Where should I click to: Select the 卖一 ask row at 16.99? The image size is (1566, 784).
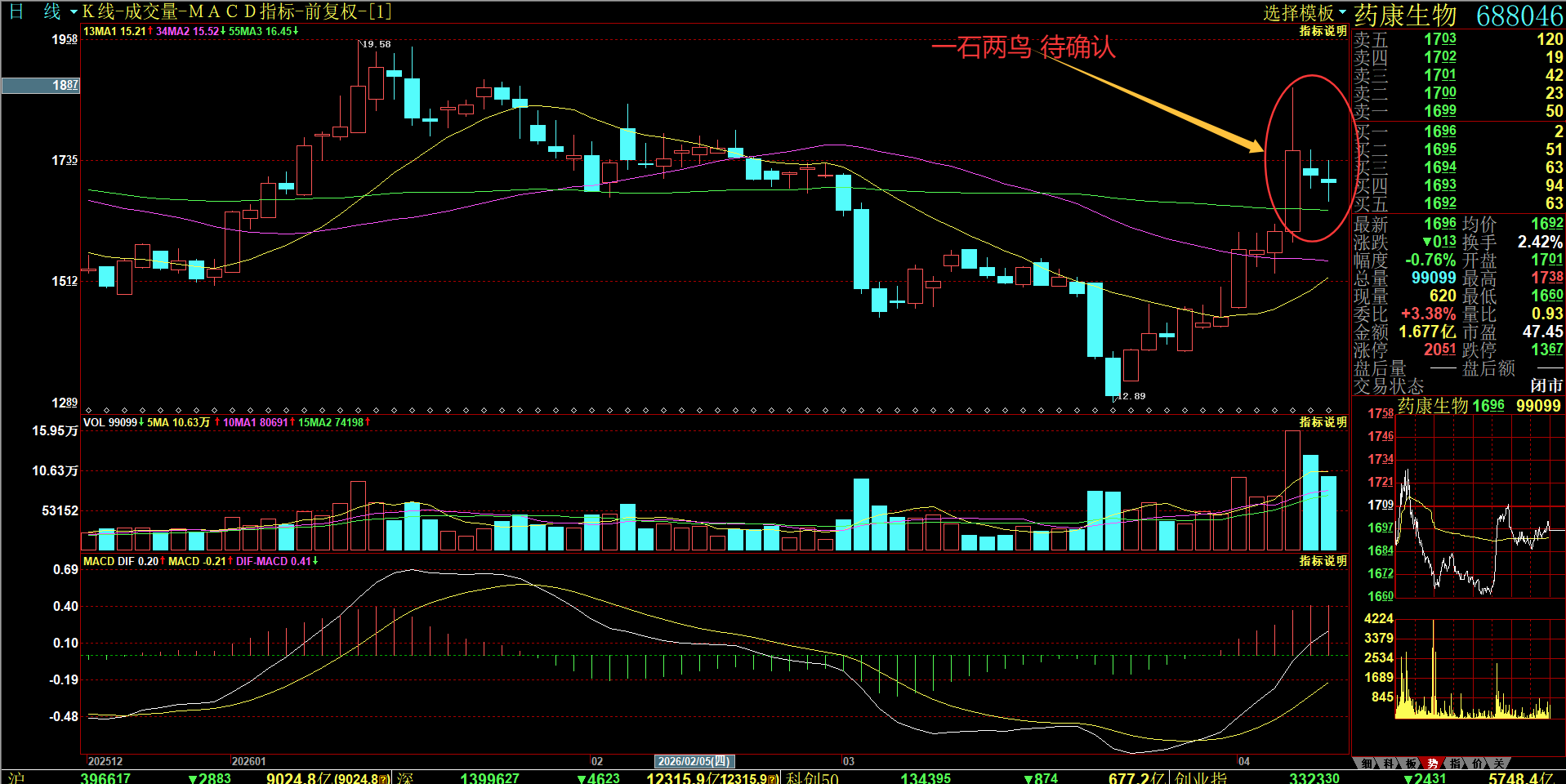tap(1458, 111)
